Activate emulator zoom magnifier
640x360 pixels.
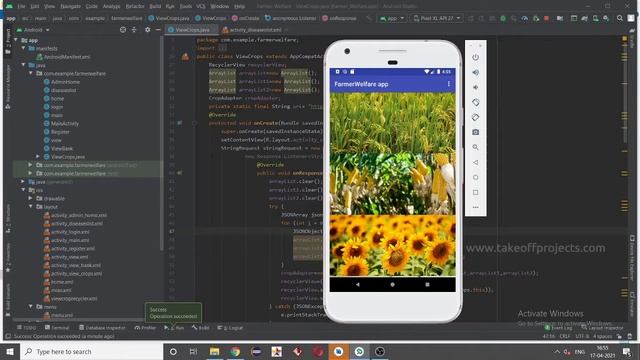tap(476, 147)
